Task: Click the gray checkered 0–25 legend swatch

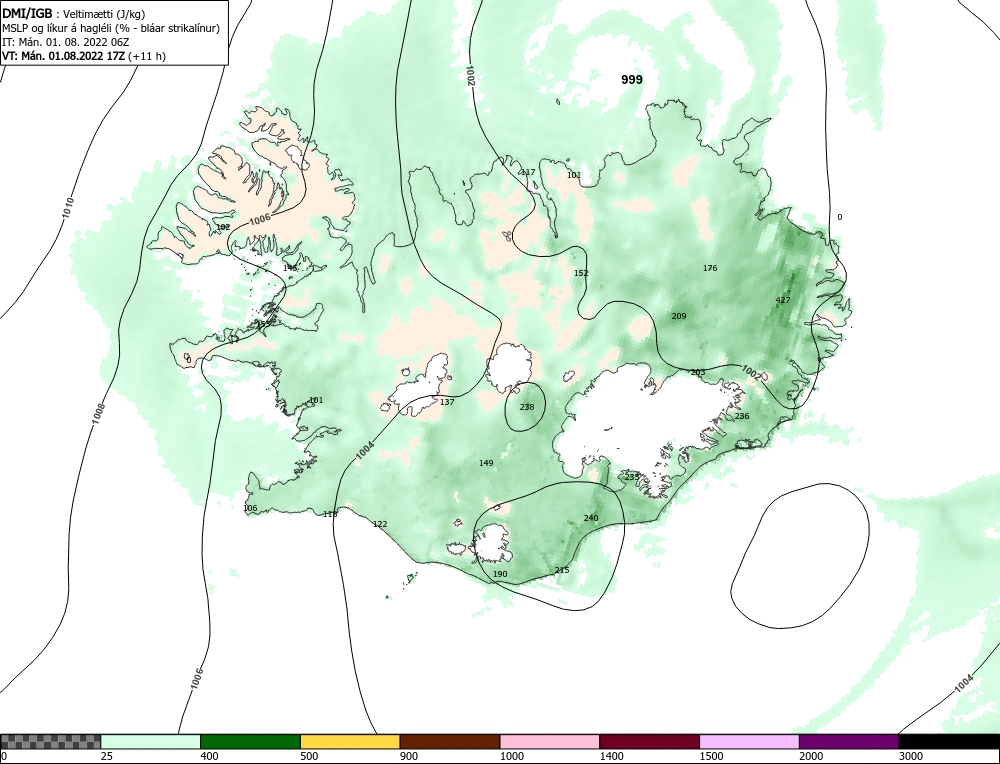Action: click(50, 741)
